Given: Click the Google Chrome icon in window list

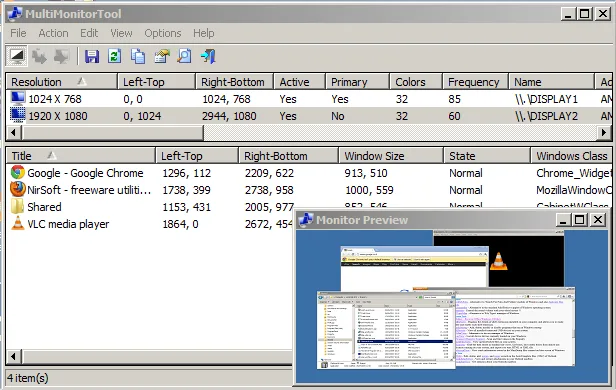Looking at the screenshot, I should (x=18, y=172).
